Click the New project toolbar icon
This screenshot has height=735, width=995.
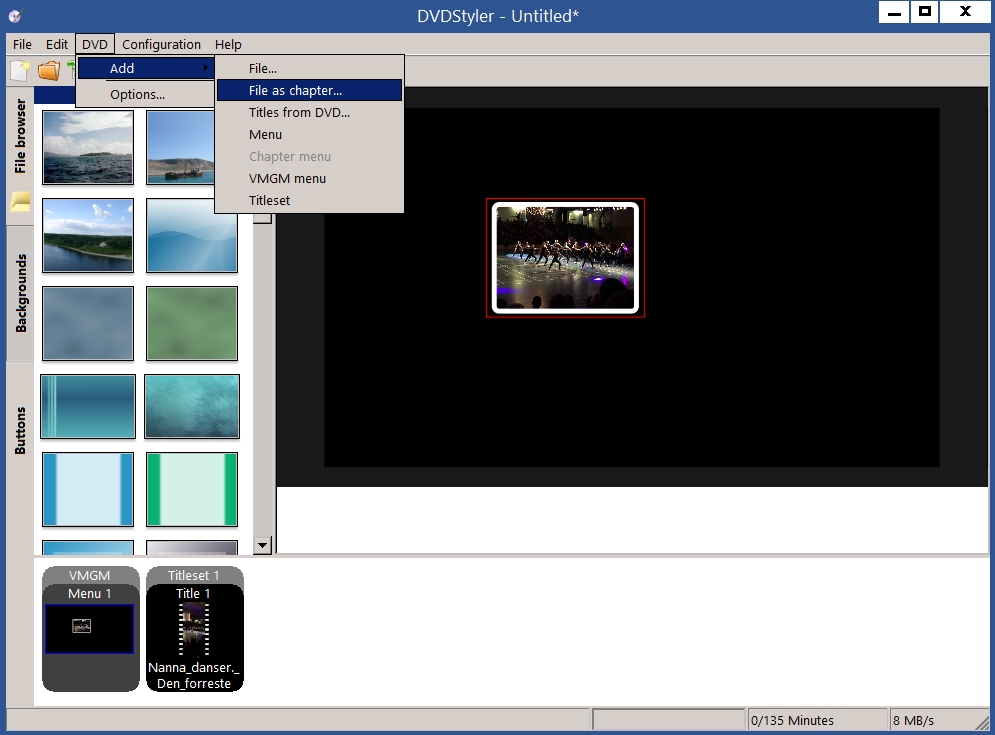pyautogui.click(x=20, y=70)
